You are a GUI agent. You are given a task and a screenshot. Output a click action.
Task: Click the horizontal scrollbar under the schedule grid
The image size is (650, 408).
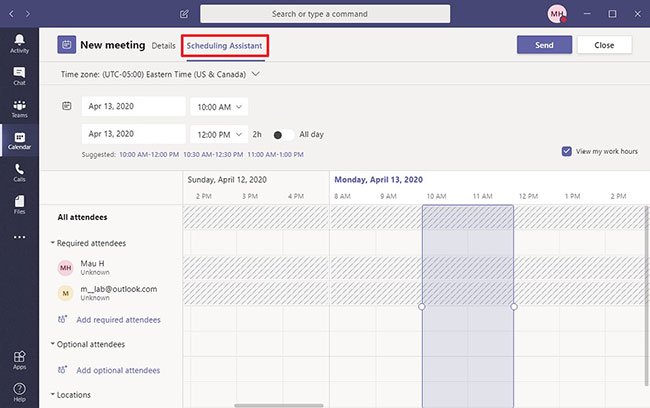[279, 406]
